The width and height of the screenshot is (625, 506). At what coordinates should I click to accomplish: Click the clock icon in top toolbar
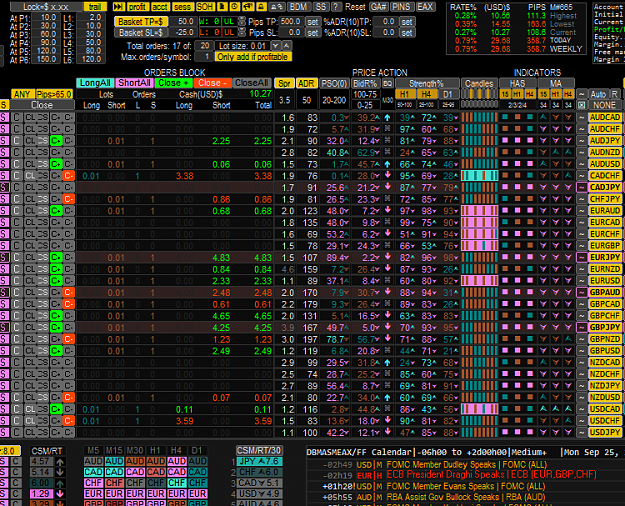pos(235,7)
